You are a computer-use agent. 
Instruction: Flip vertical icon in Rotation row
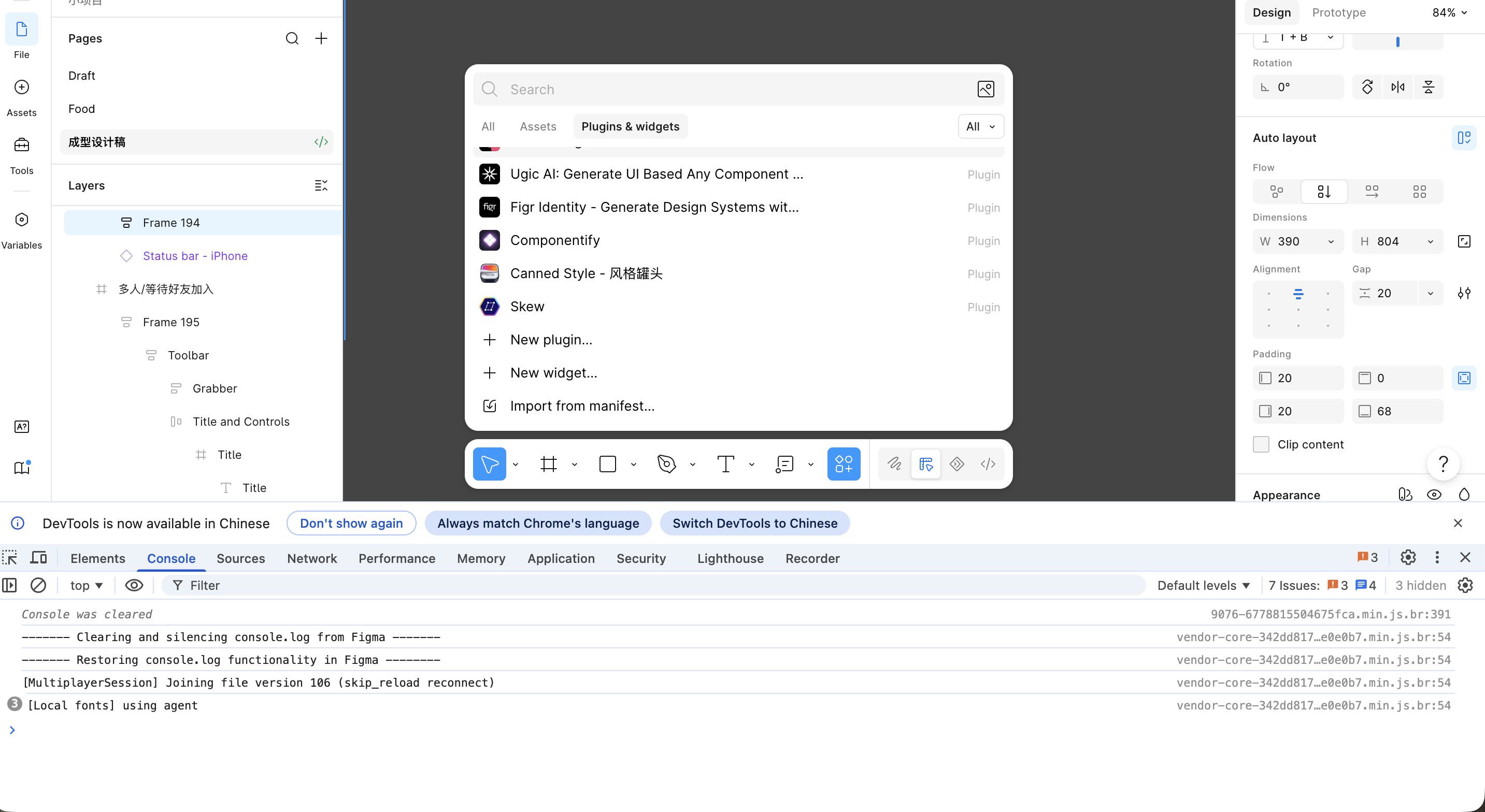(1429, 87)
